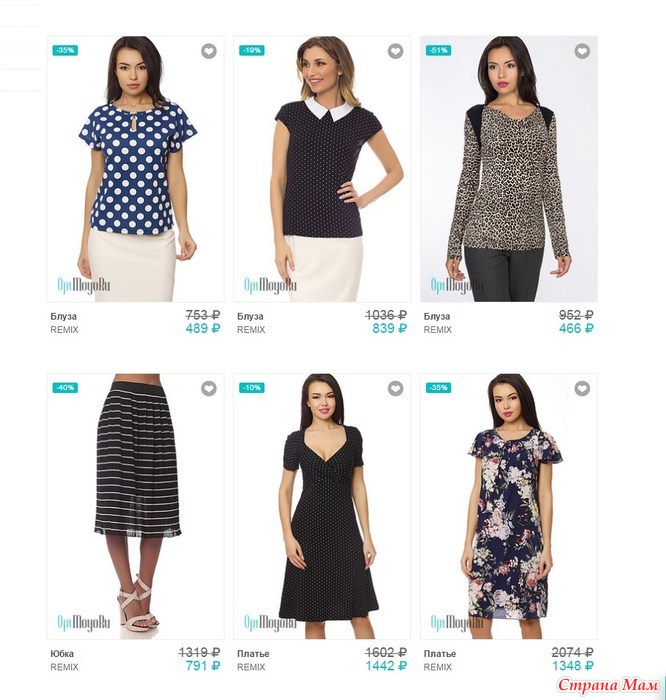Image resolution: width=666 pixels, height=700 pixels.
Task: Click heart icon on black dotted dress
Action: click(x=395, y=388)
